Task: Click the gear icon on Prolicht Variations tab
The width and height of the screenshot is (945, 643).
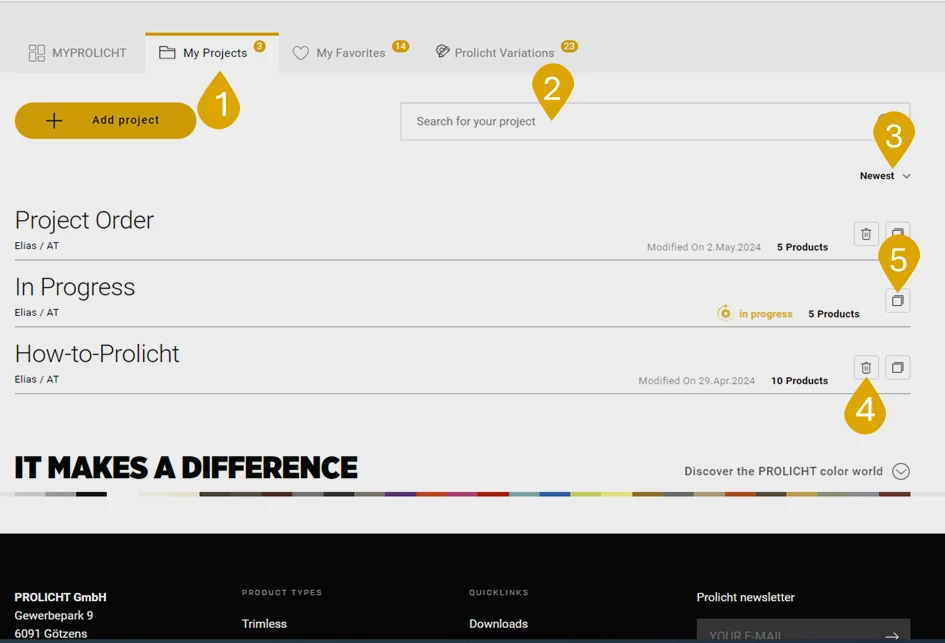Action: coord(441,52)
